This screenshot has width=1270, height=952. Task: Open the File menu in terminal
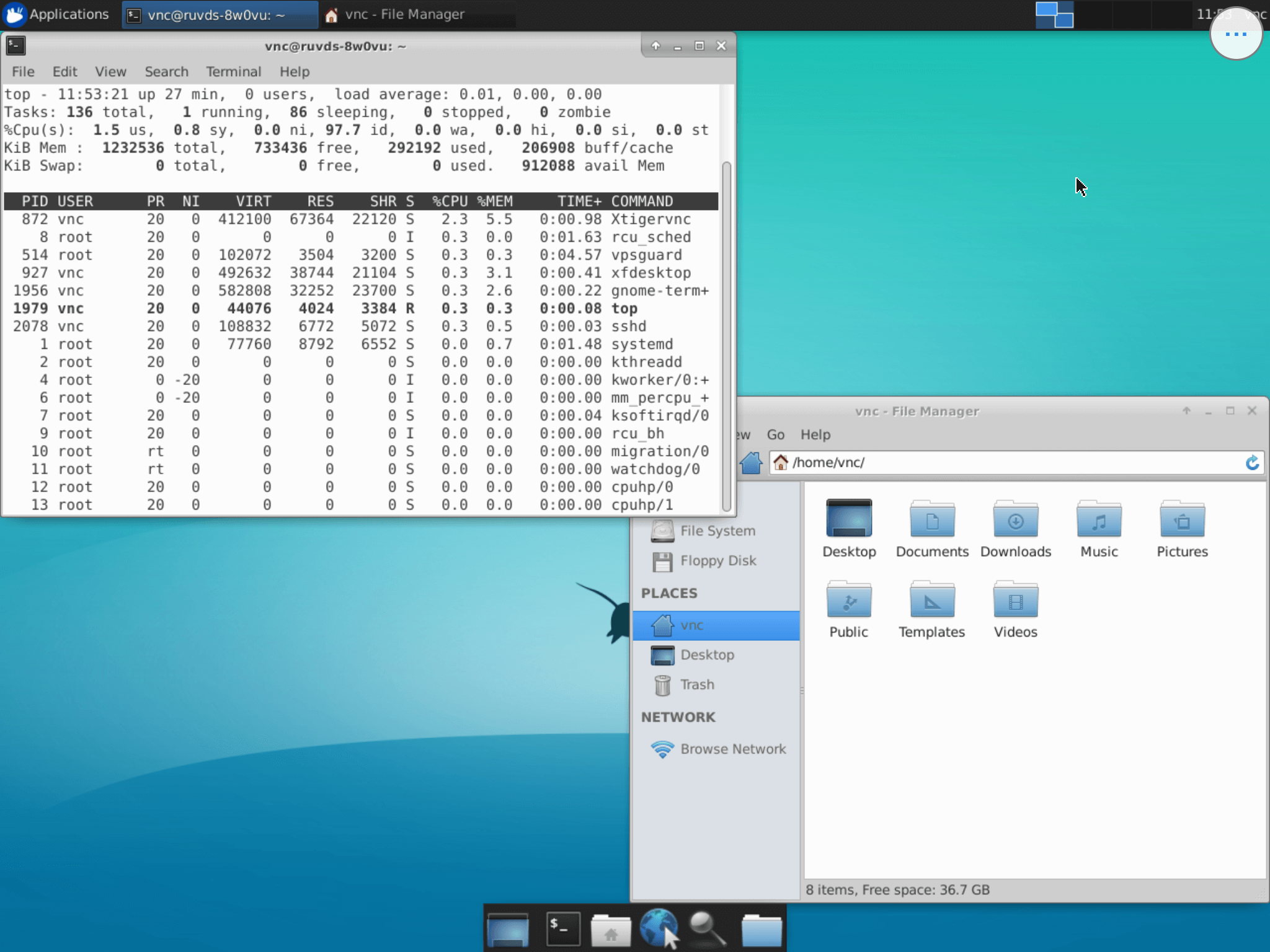(21, 71)
